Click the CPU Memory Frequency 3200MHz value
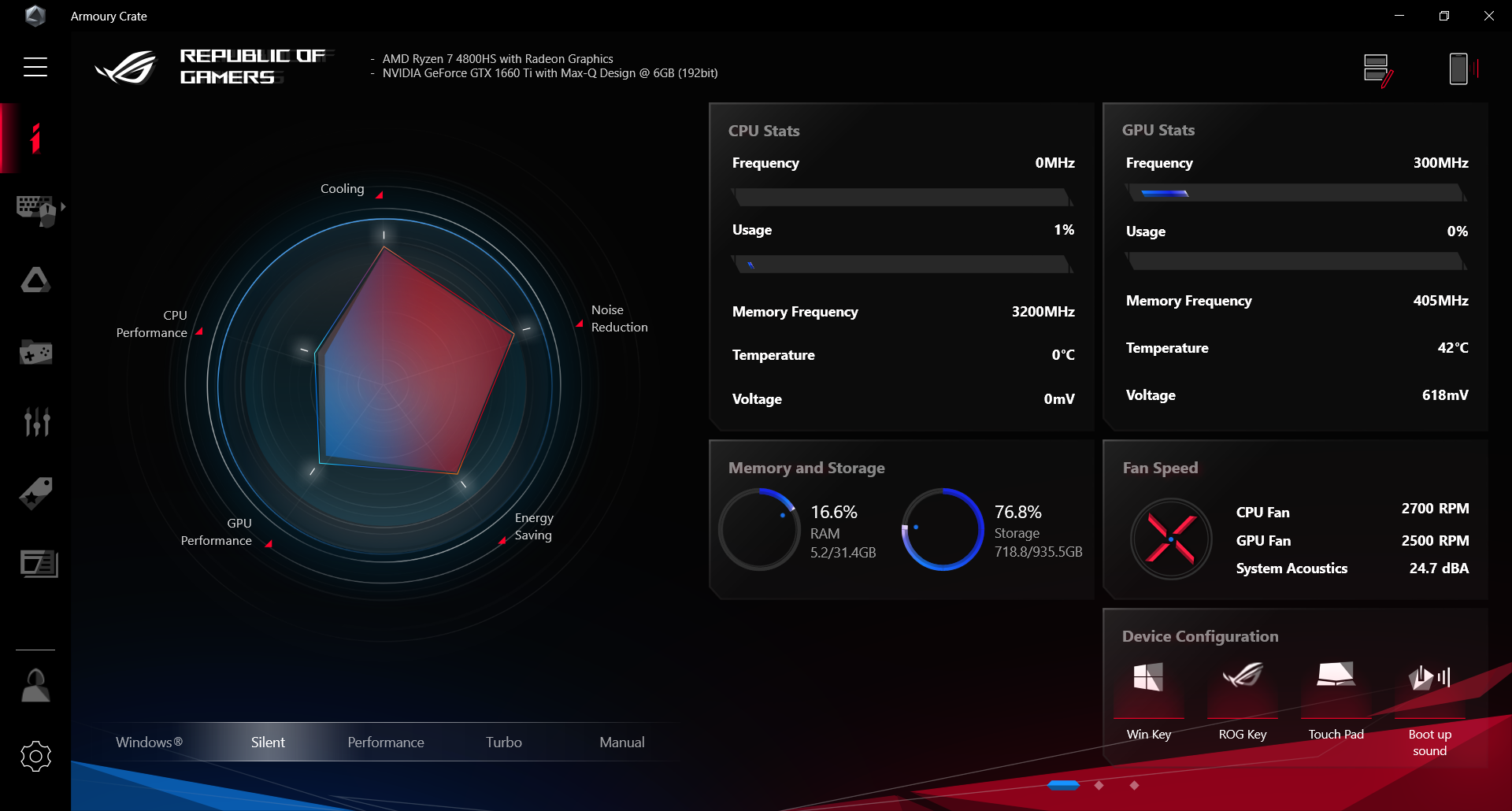Viewport: 1512px width, 811px height. [x=1043, y=312]
